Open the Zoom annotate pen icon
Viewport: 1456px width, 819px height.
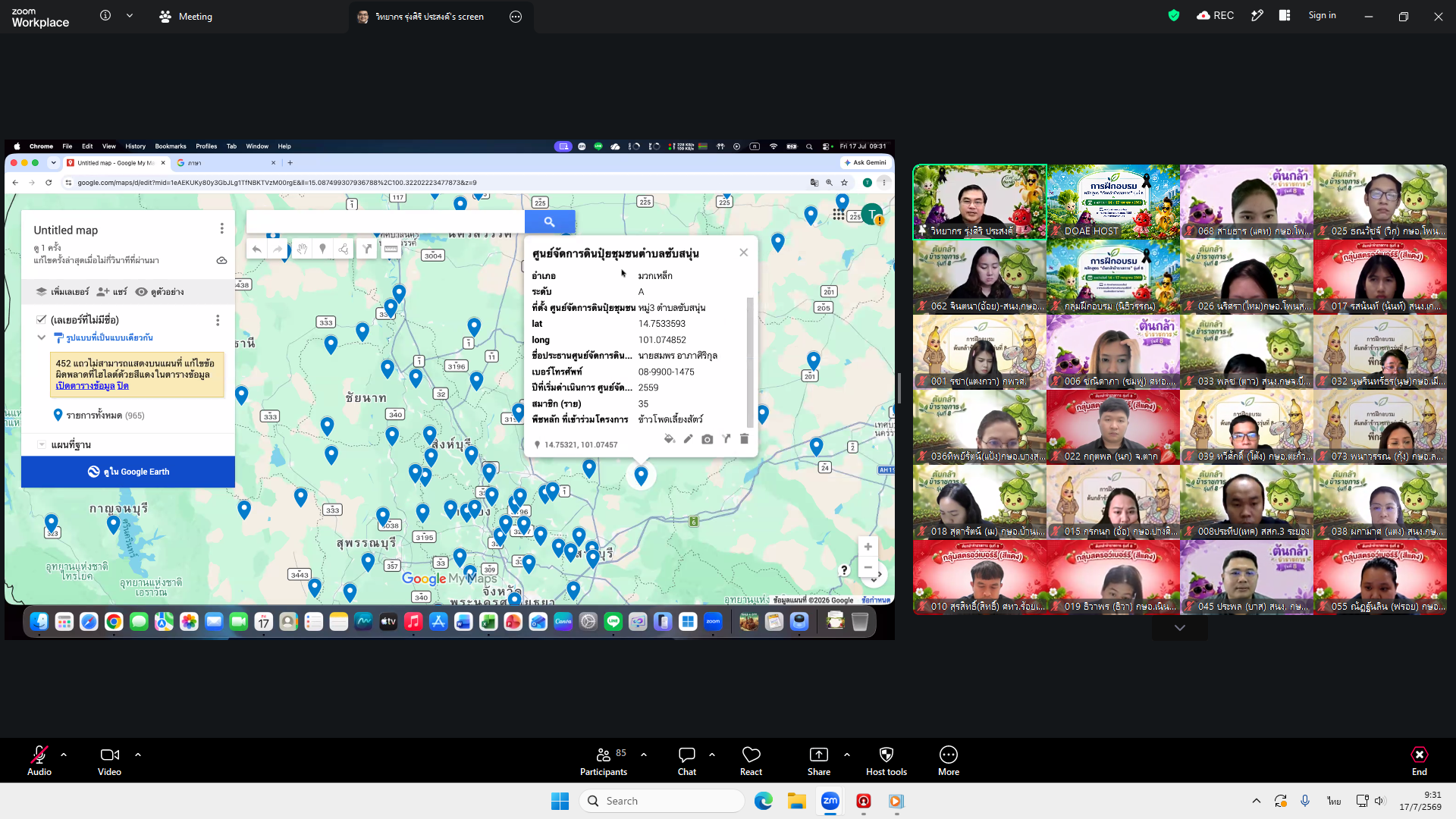(x=1257, y=15)
